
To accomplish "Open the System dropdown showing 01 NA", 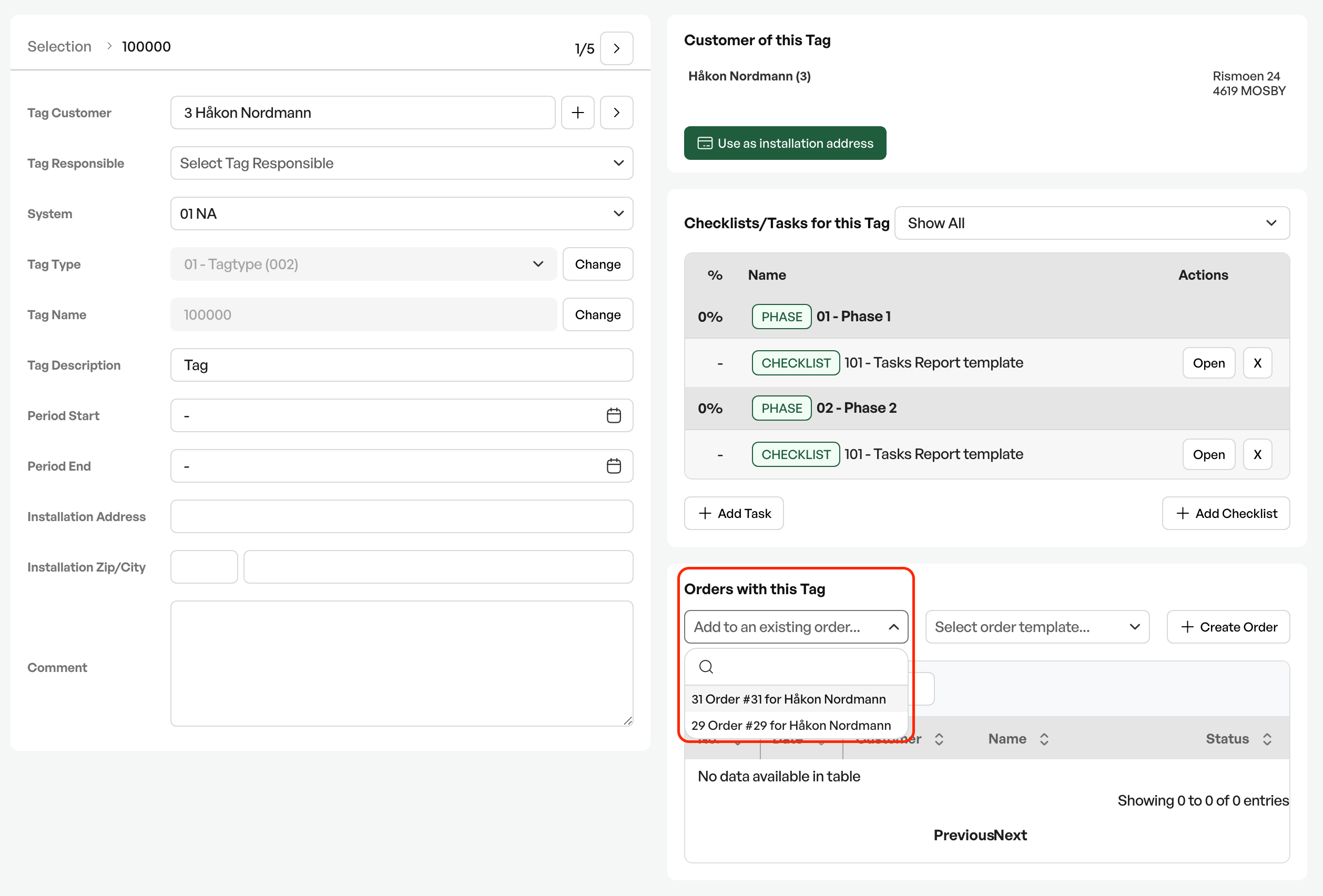I will (x=402, y=214).
